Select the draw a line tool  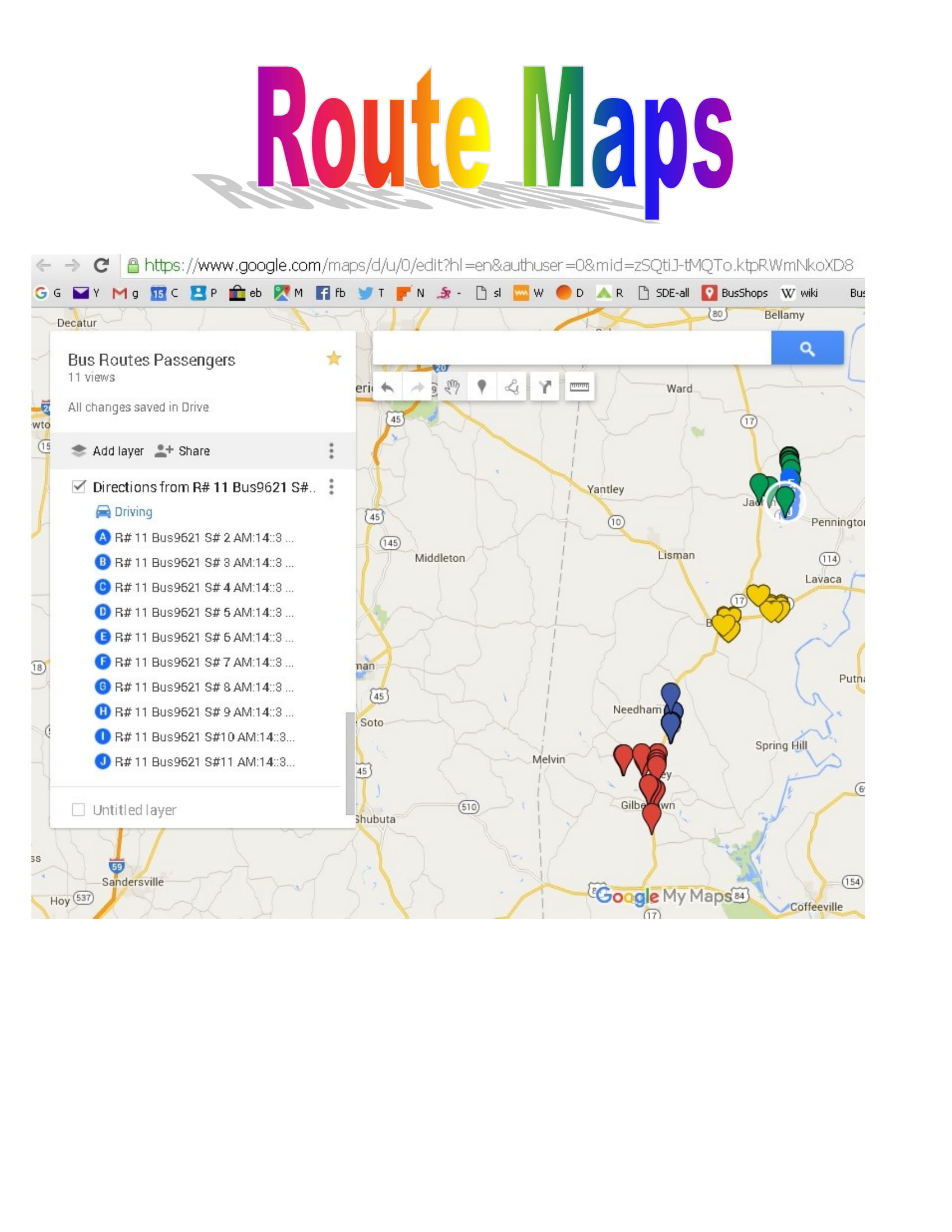pos(511,387)
